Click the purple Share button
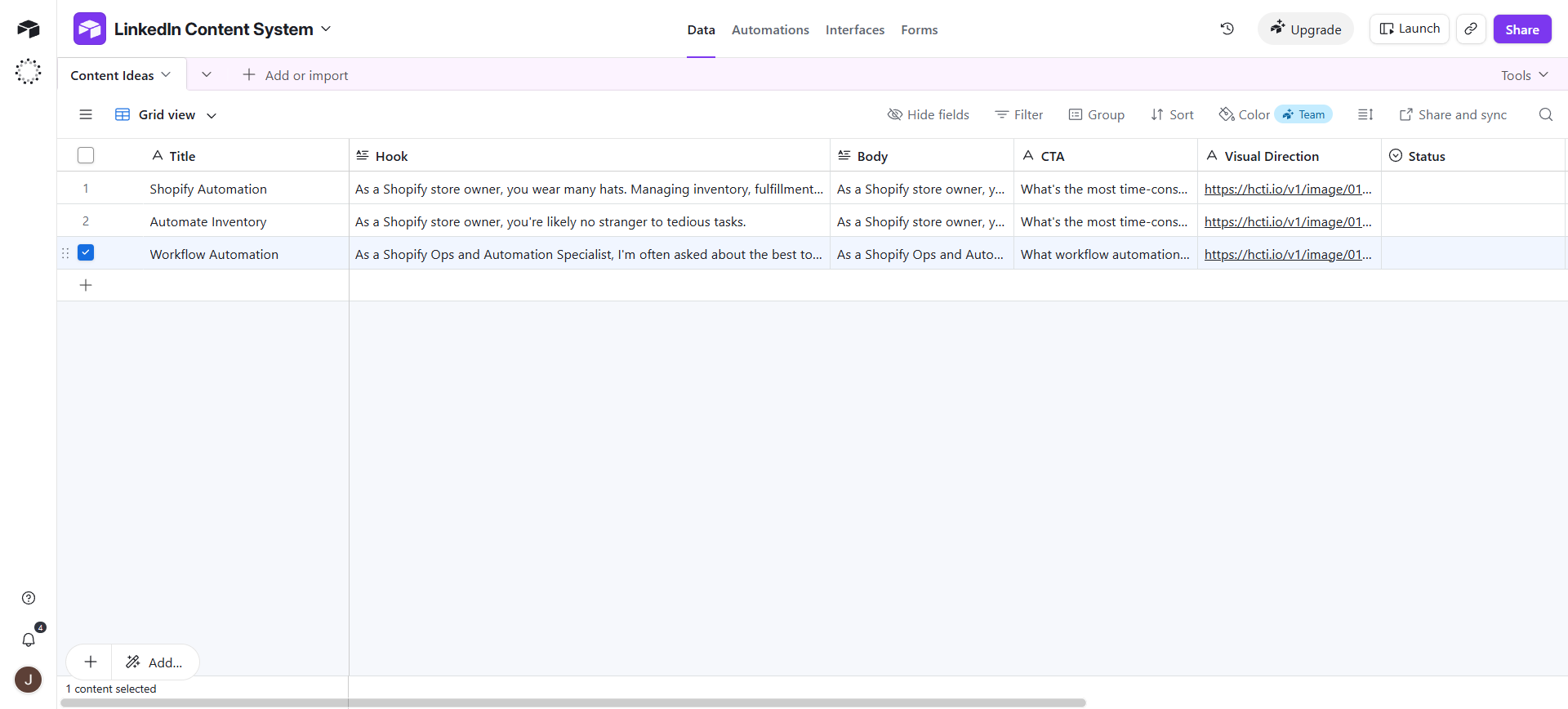This screenshot has height=709, width=1568. (x=1522, y=29)
